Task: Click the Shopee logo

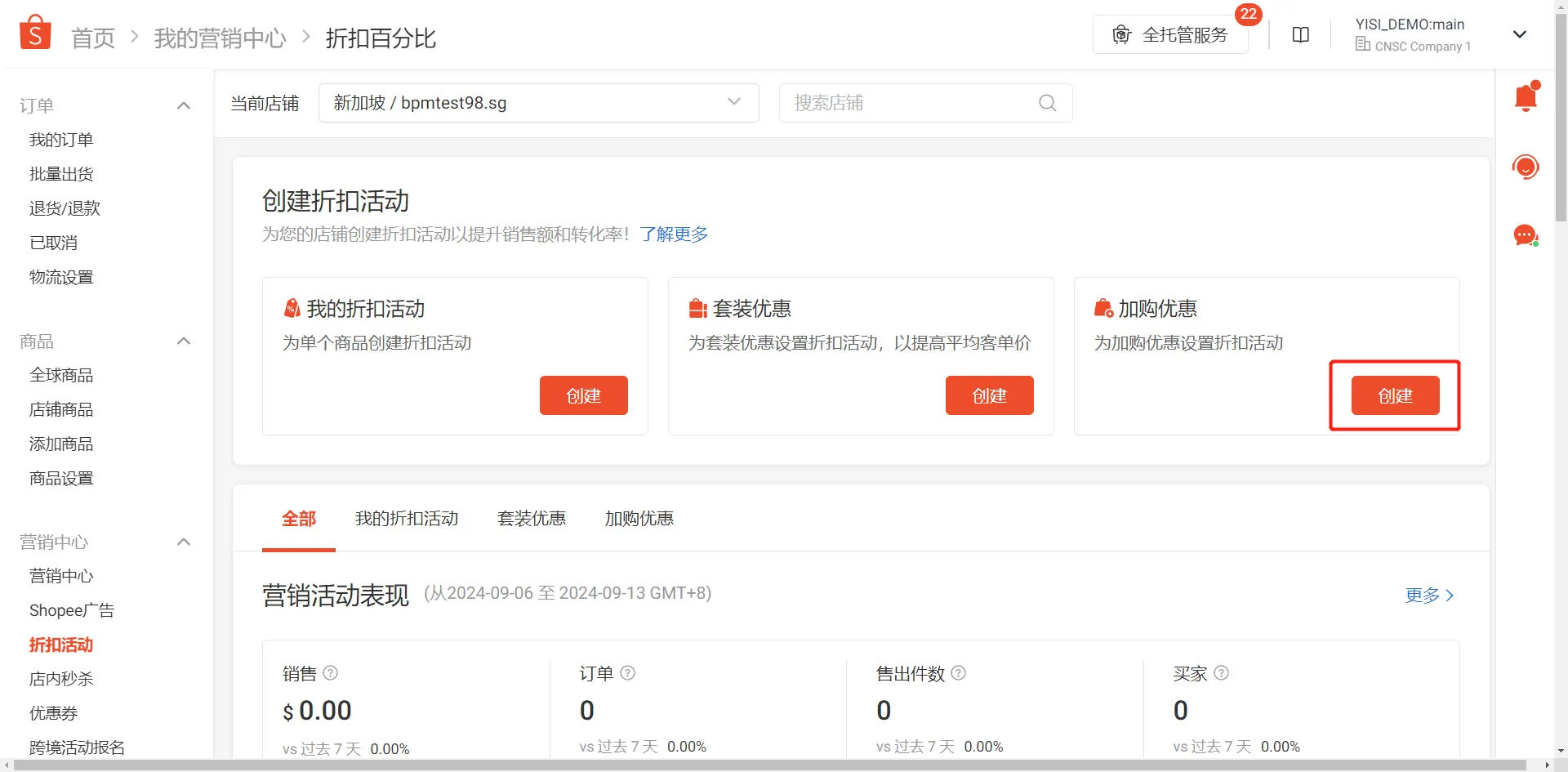Action: [x=34, y=31]
